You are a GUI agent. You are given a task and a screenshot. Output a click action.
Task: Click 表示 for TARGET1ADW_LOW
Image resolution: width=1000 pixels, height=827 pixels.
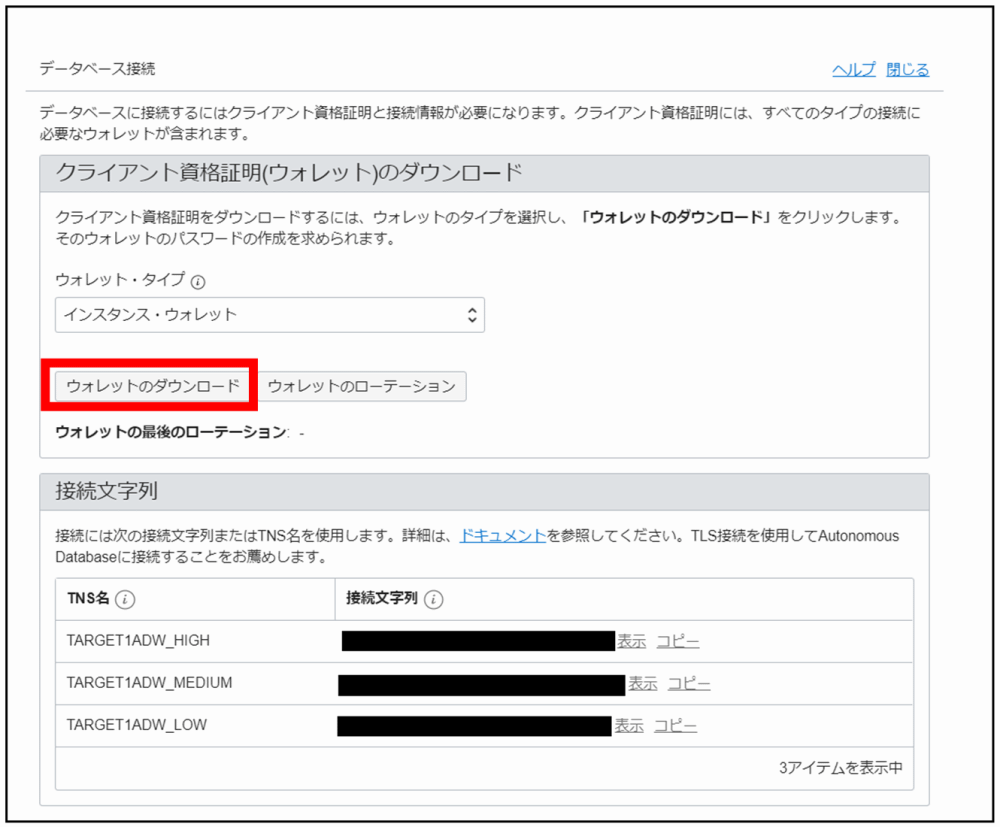pos(629,726)
